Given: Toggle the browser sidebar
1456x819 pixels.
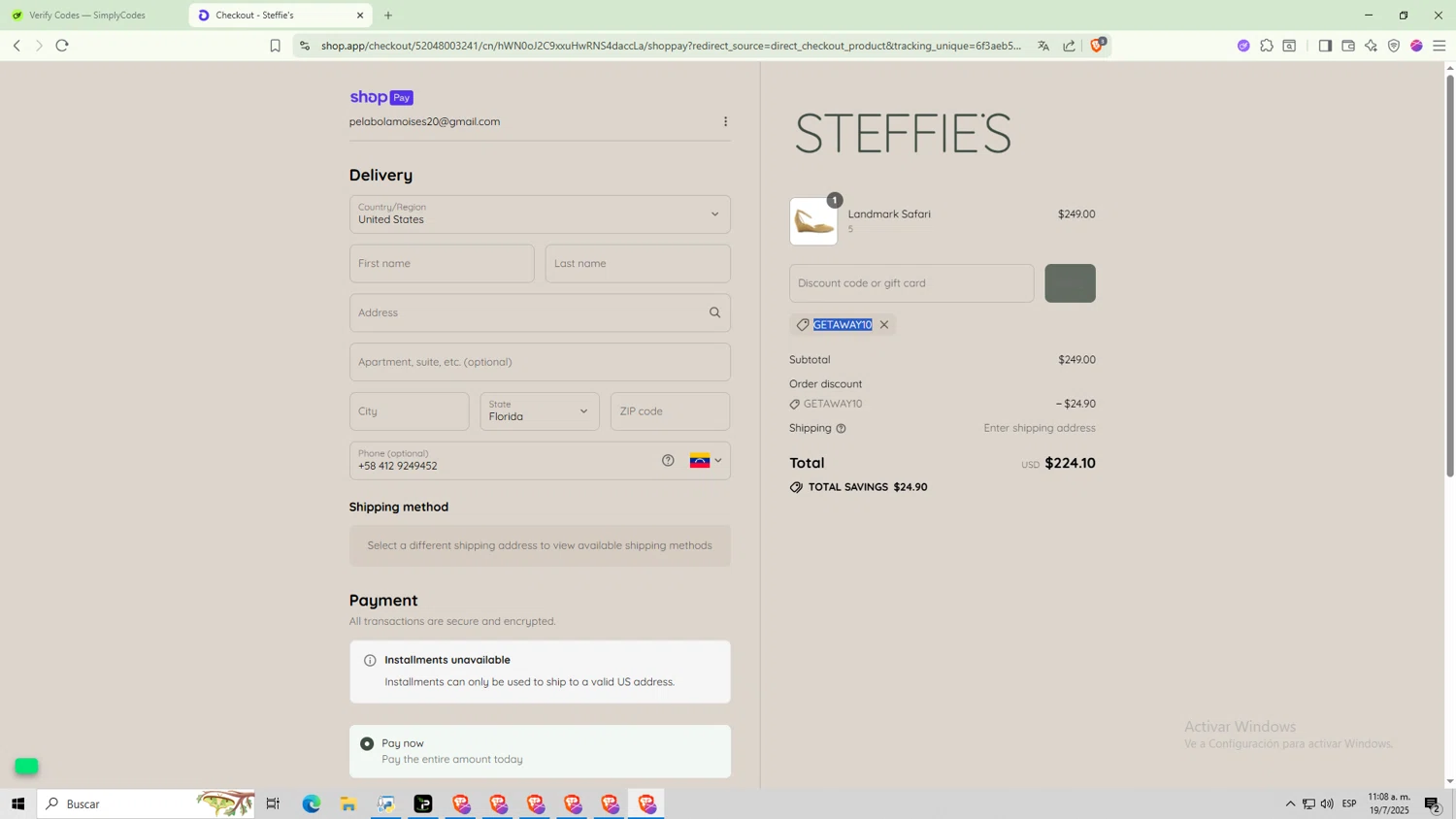Looking at the screenshot, I should click(x=1325, y=46).
